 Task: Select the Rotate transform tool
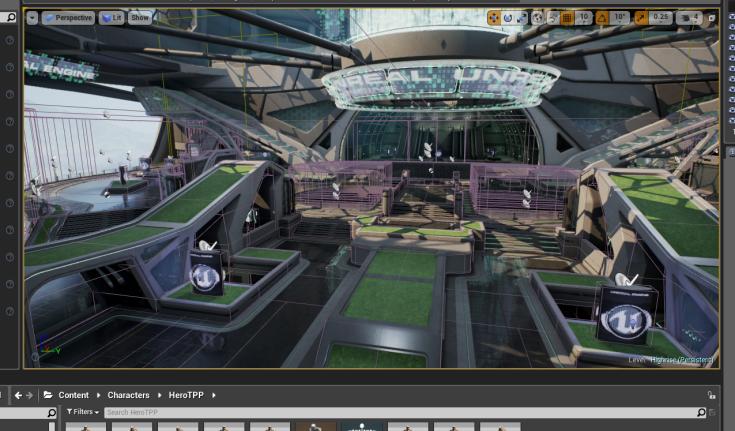pos(508,18)
